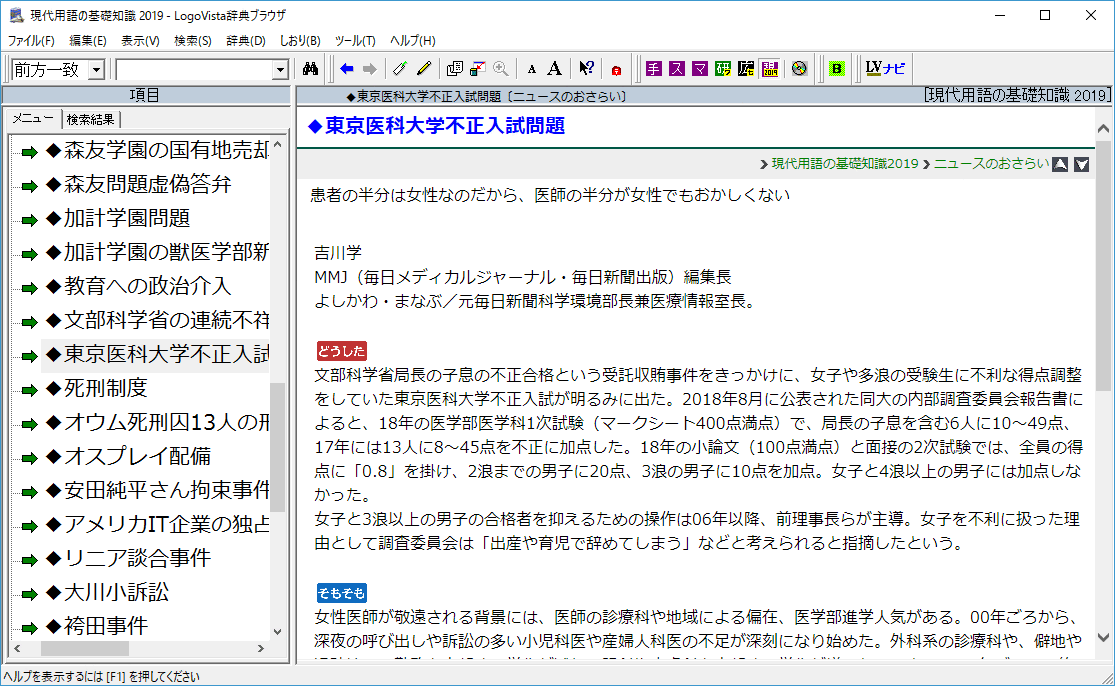This screenshot has height=686, width=1115.
Task: Open the purple 手 dictionary icon
Action: coord(654,69)
